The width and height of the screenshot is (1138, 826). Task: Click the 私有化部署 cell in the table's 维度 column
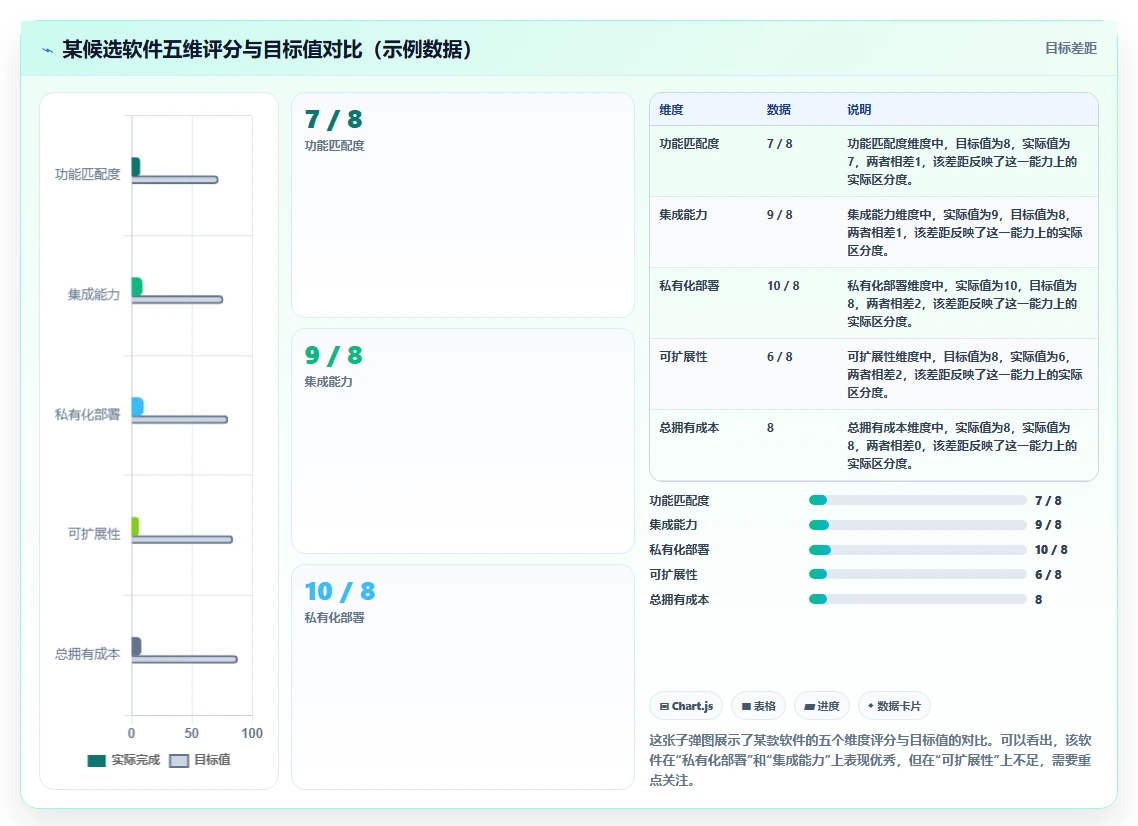pyautogui.click(x=689, y=286)
